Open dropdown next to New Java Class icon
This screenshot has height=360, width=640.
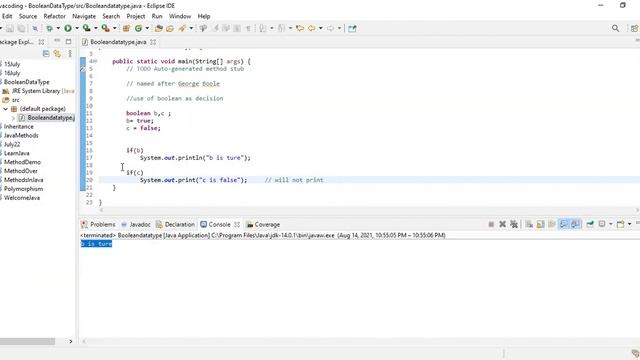[147, 28]
